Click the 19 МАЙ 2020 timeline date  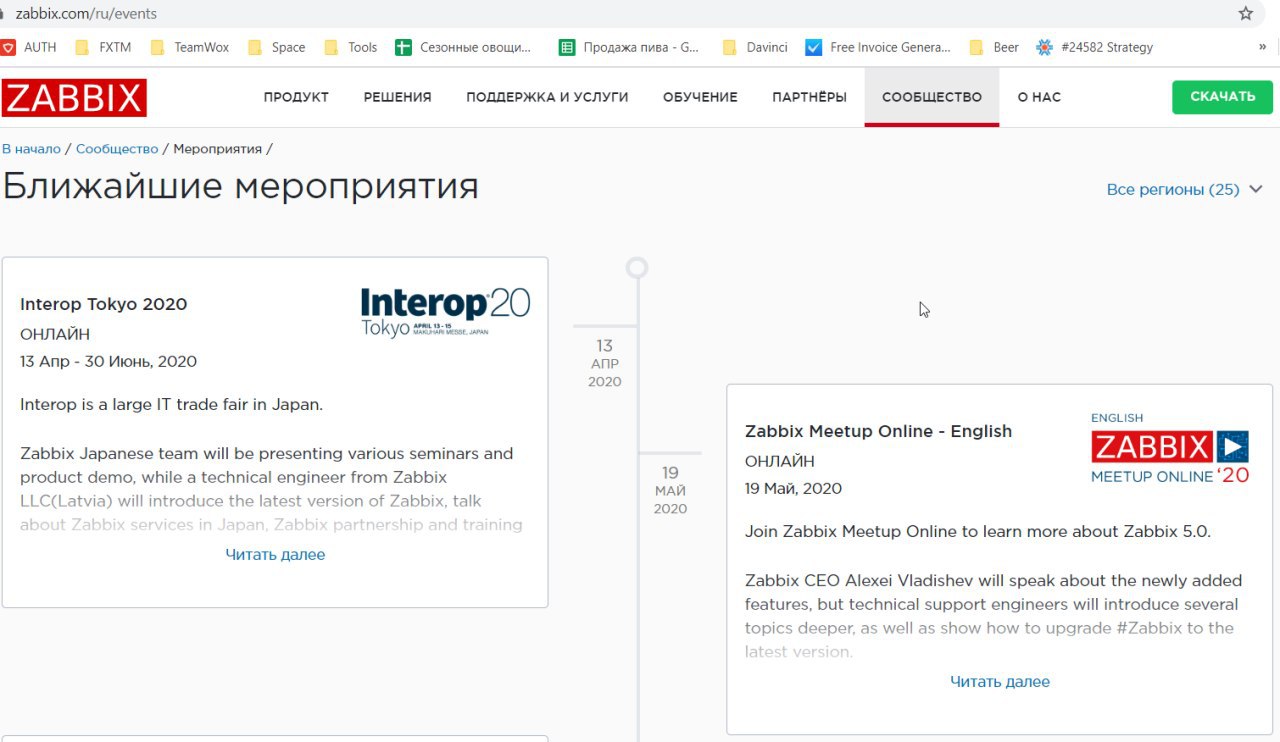tap(670, 490)
